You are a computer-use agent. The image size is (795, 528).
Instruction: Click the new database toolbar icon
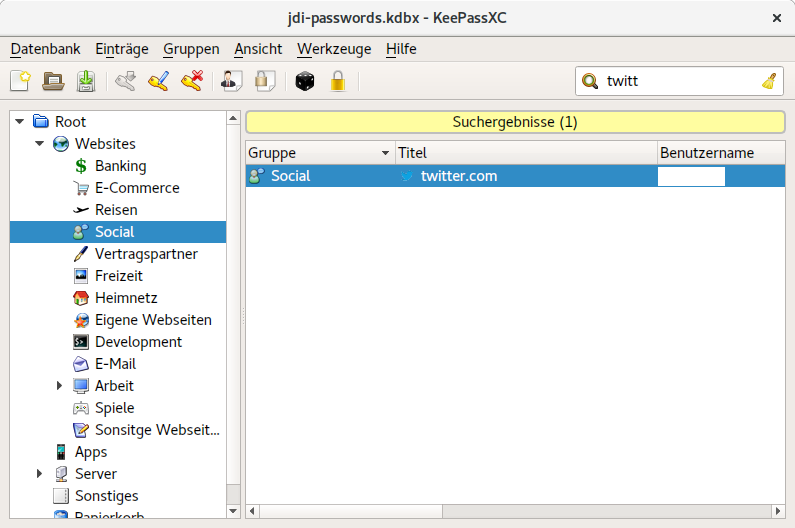tap(20, 81)
